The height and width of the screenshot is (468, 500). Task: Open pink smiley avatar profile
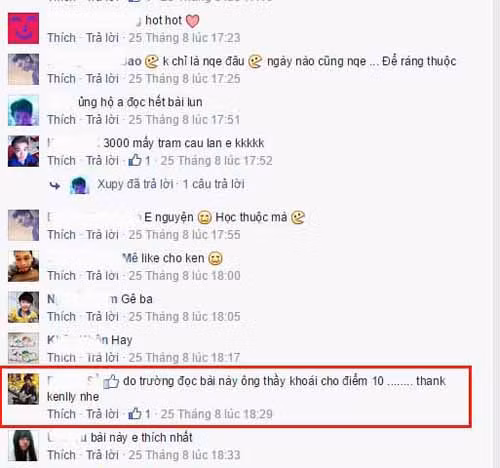pyautogui.click(x=23, y=28)
